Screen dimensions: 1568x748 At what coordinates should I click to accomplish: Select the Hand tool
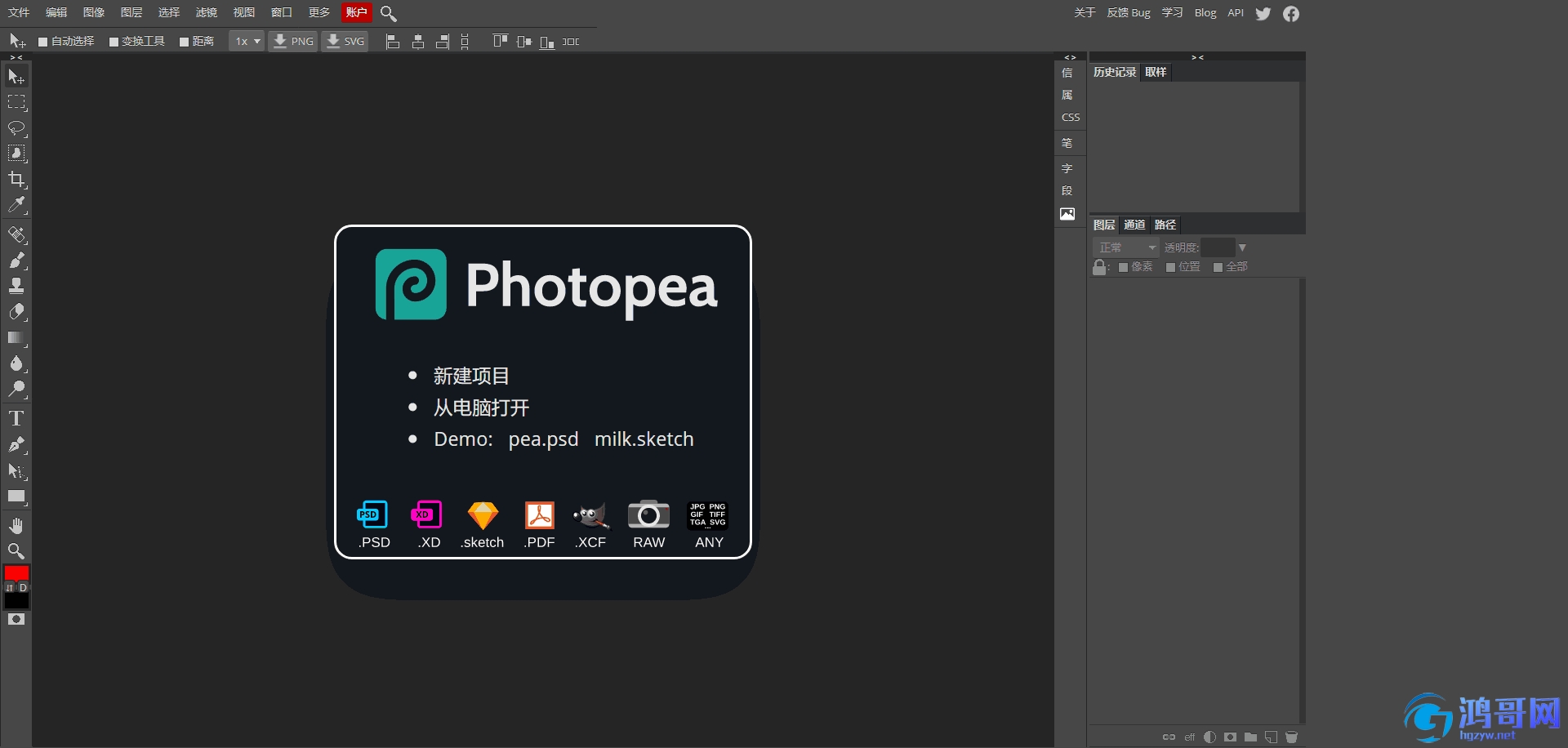[16, 526]
